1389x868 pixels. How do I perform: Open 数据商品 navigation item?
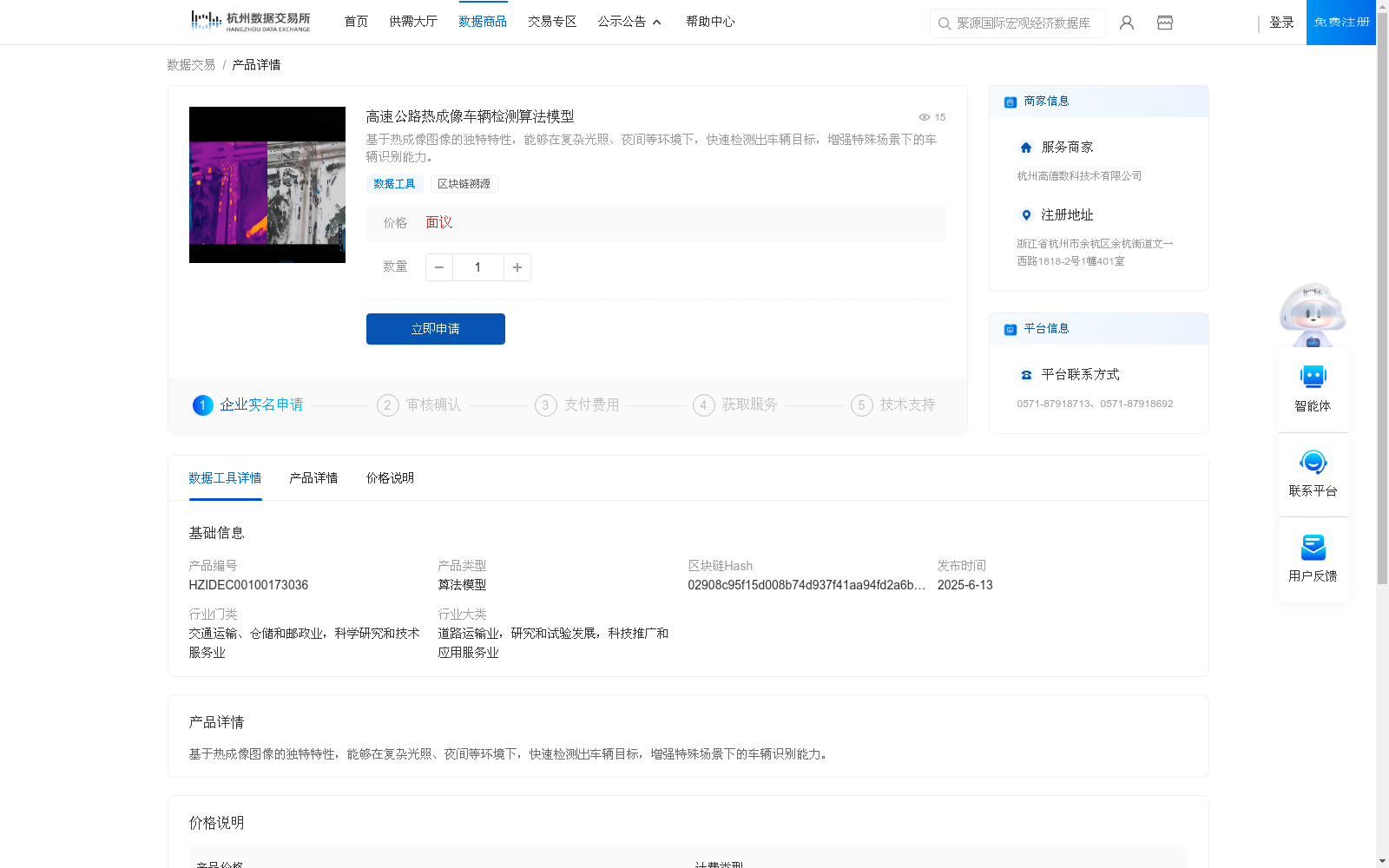click(483, 22)
